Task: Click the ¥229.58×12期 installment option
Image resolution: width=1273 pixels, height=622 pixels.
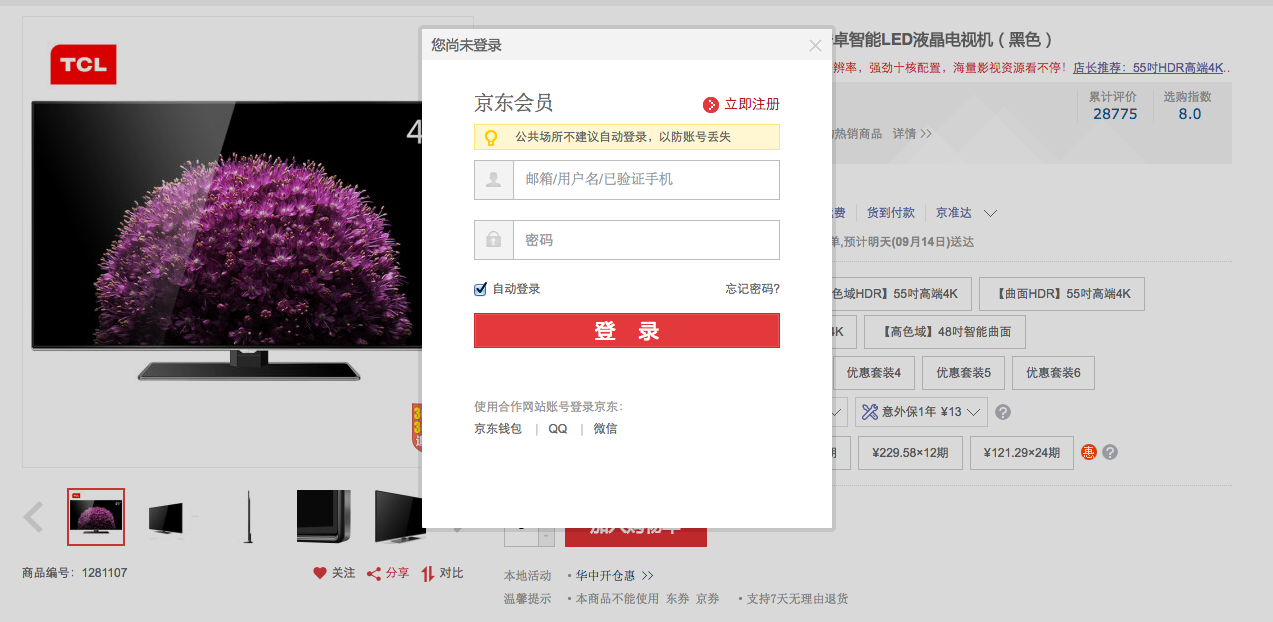Action: 909,452
